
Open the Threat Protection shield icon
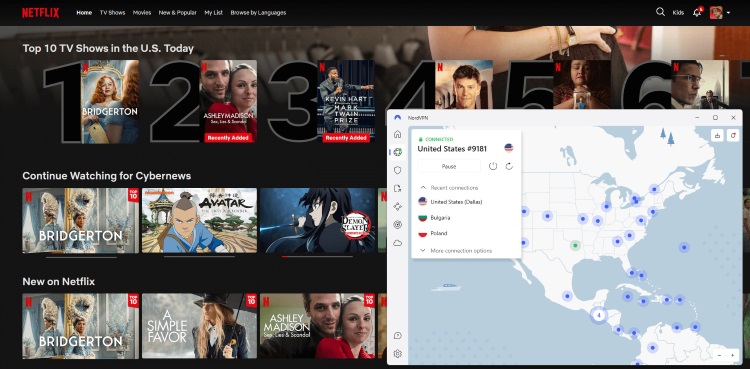[397, 170]
